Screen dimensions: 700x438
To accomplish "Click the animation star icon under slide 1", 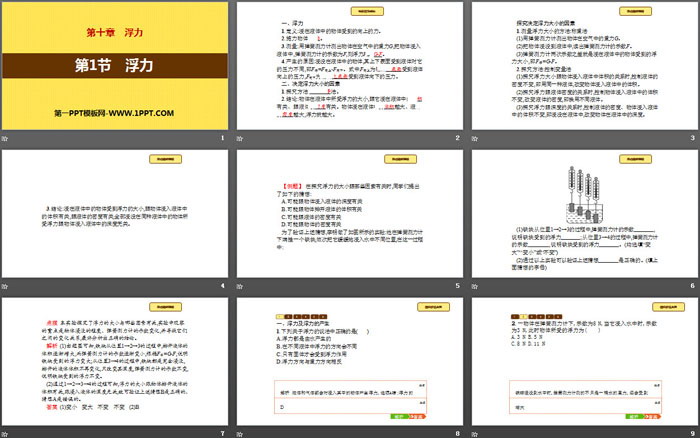I will pos(5,138).
